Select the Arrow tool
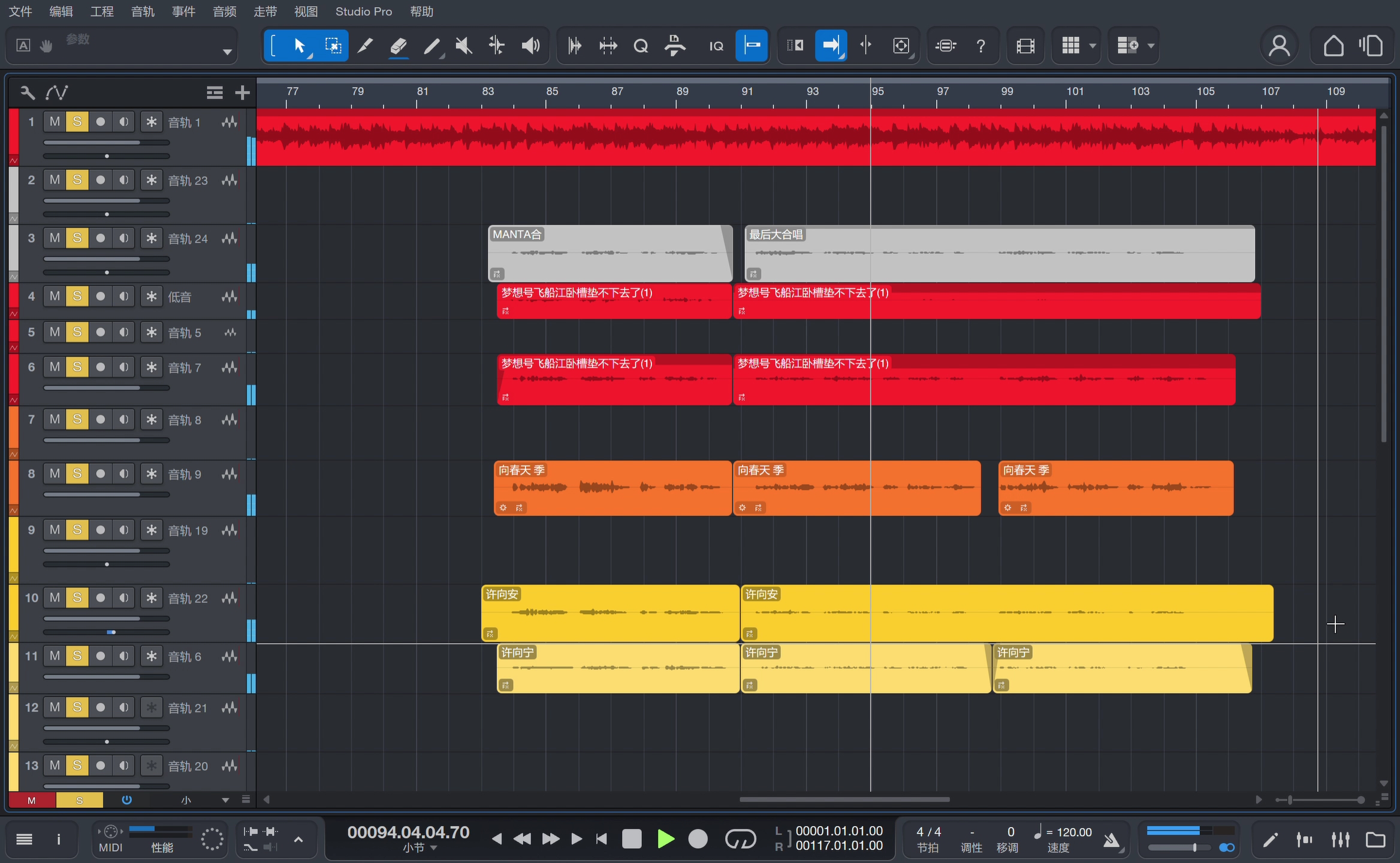Image resolution: width=1400 pixels, height=863 pixels. (300, 46)
